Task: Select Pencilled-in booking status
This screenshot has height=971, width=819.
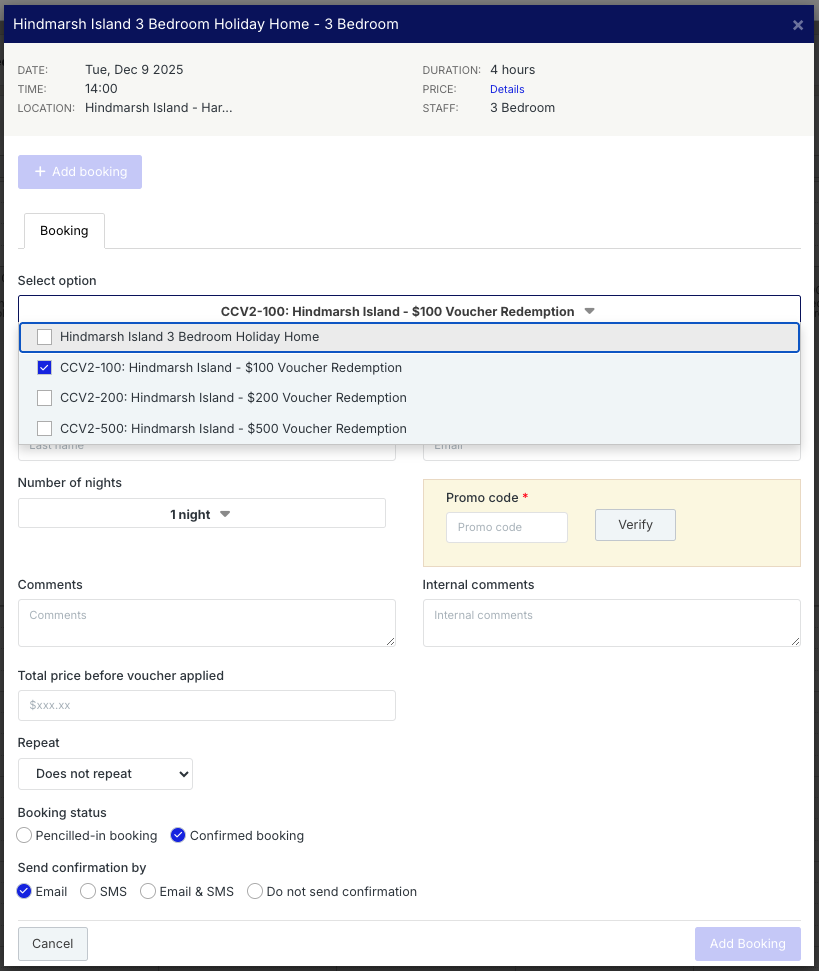Action: (25, 835)
